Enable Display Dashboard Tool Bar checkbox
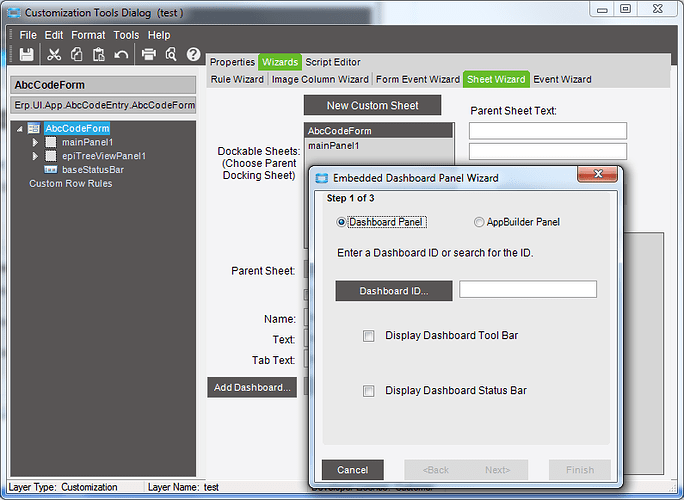The height and width of the screenshot is (500, 684). [369, 336]
